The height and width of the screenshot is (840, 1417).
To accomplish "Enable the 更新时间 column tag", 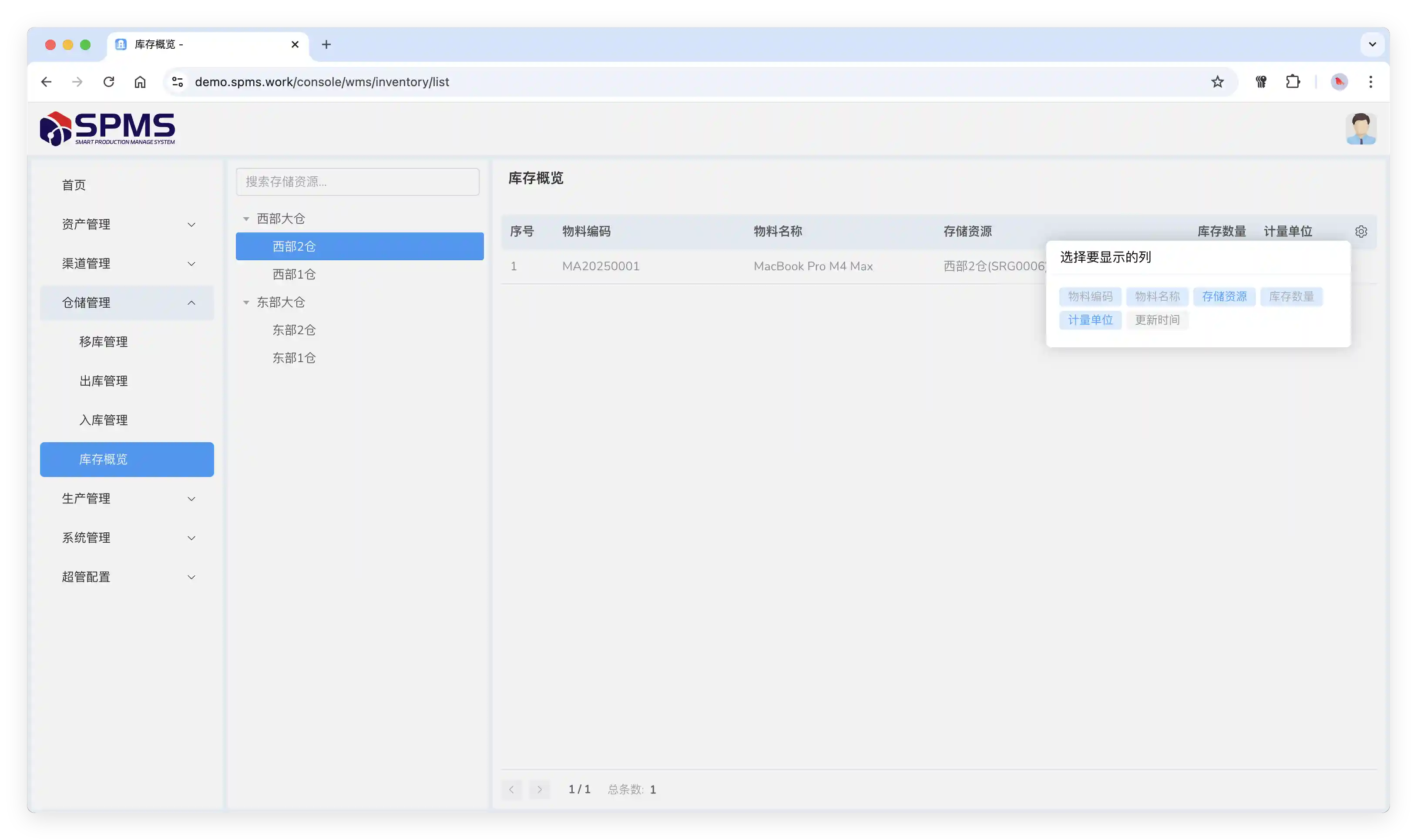I will pos(1157,320).
